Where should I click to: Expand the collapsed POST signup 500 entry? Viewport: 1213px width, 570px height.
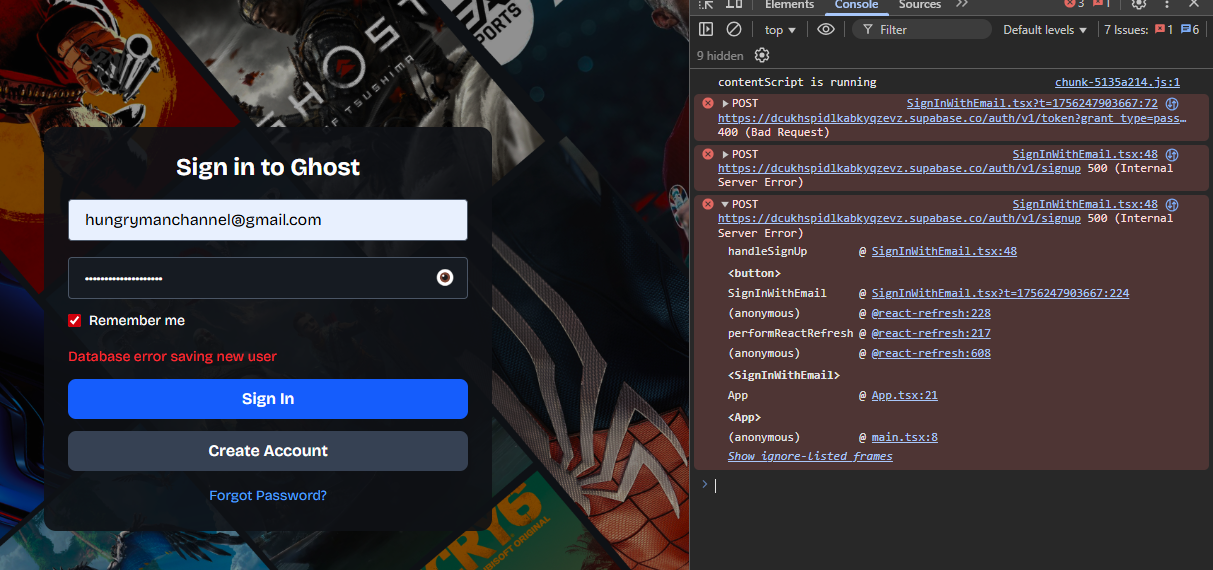click(x=725, y=154)
